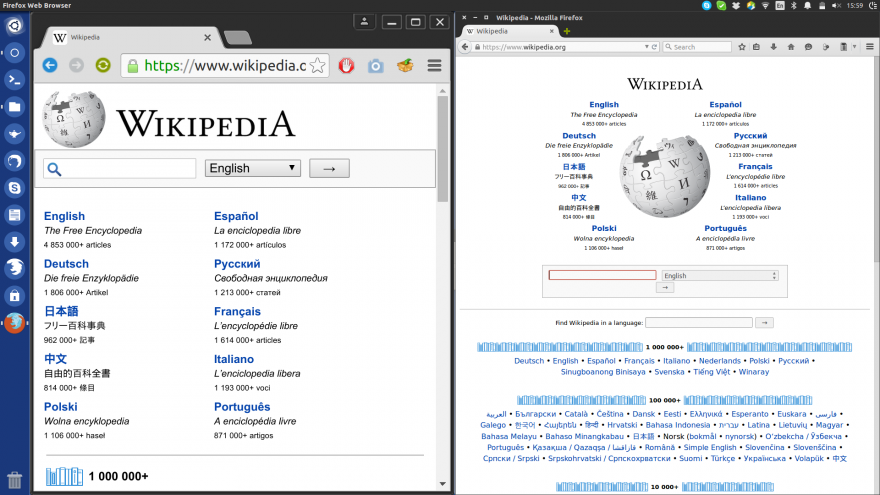Image resolution: width=880 pixels, height=495 pixels.
Task: Click the Nederlands link in Firefox
Action: coord(719,361)
